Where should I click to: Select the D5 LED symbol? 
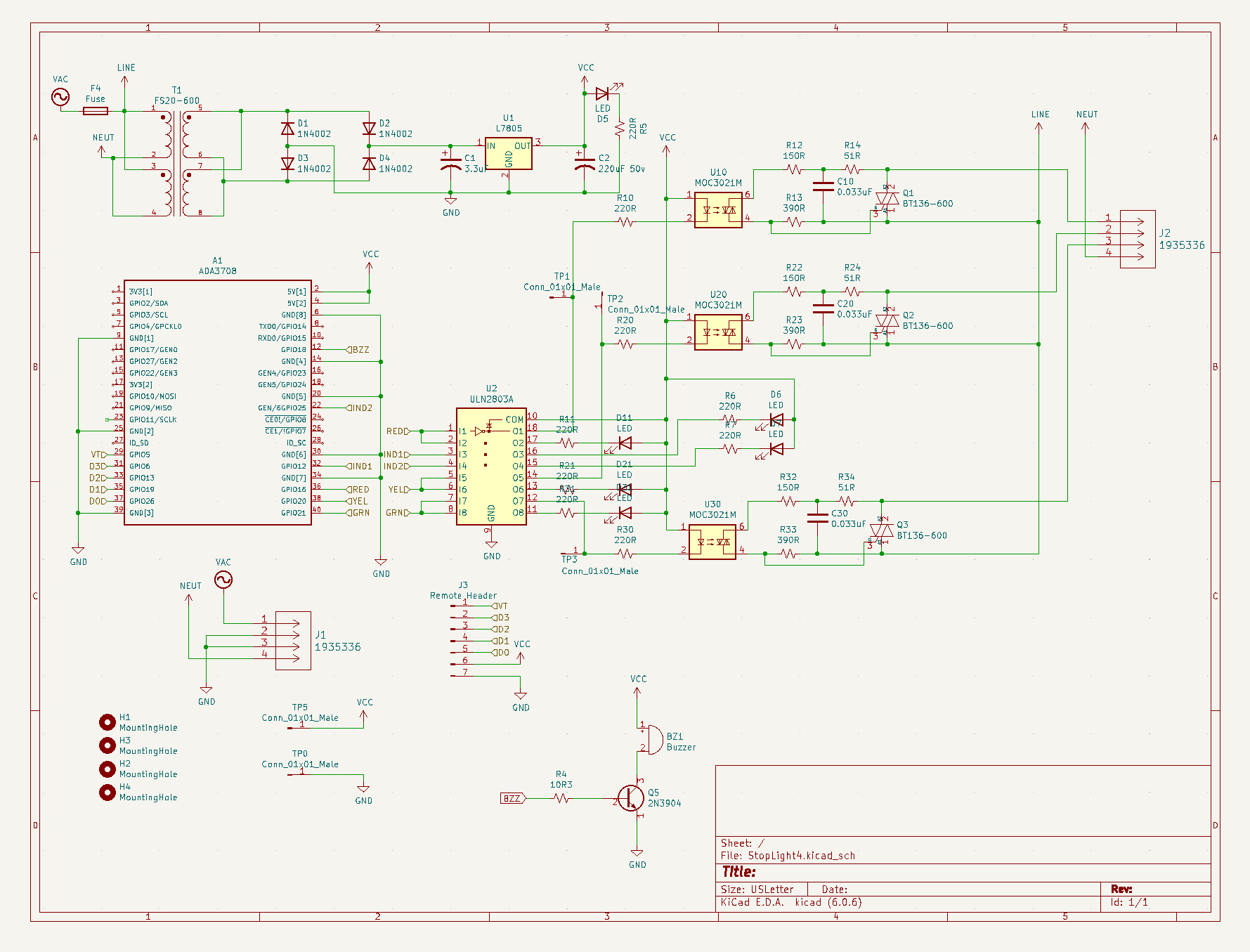coord(603,93)
